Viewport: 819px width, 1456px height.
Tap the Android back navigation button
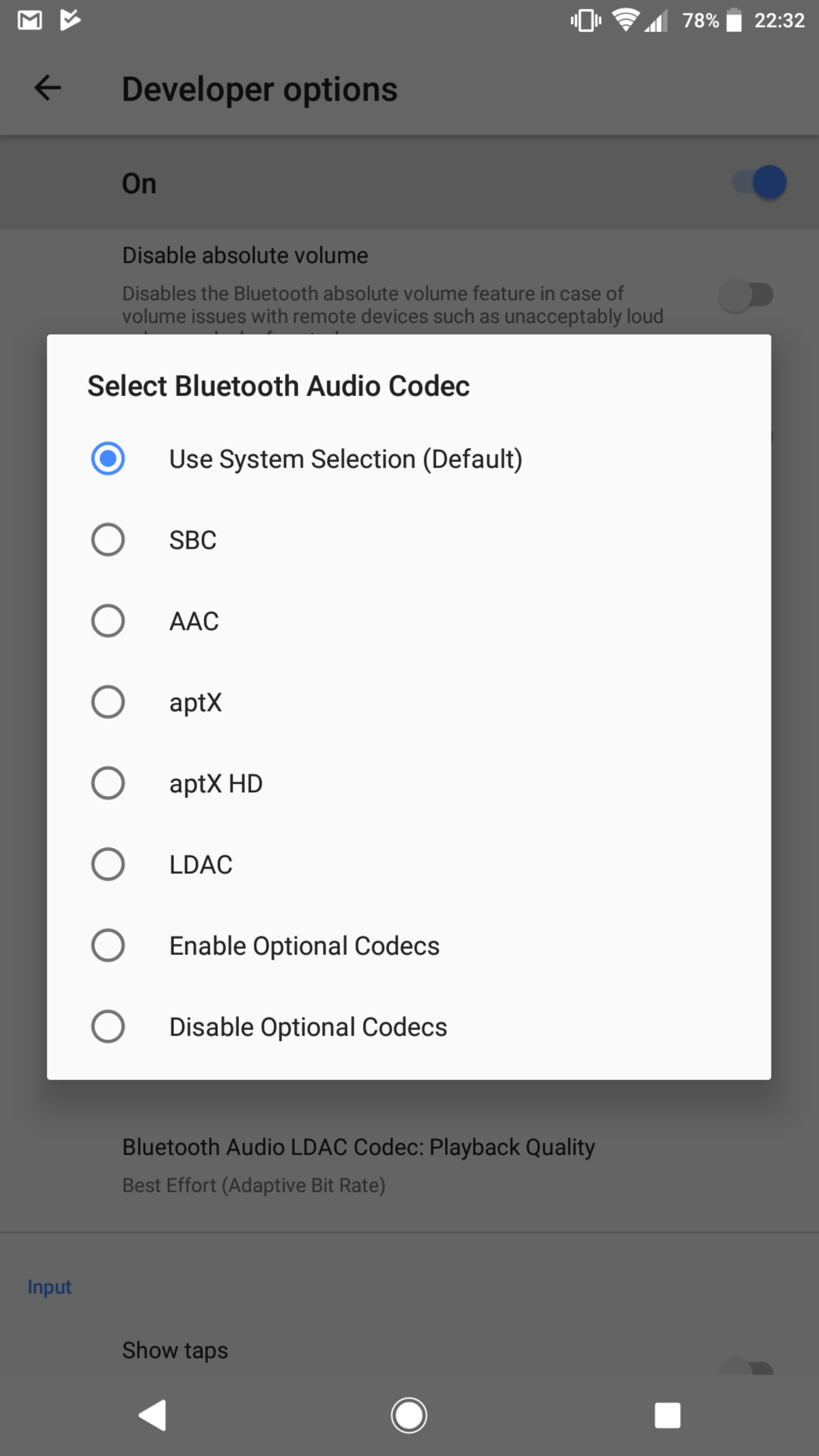[152, 1415]
